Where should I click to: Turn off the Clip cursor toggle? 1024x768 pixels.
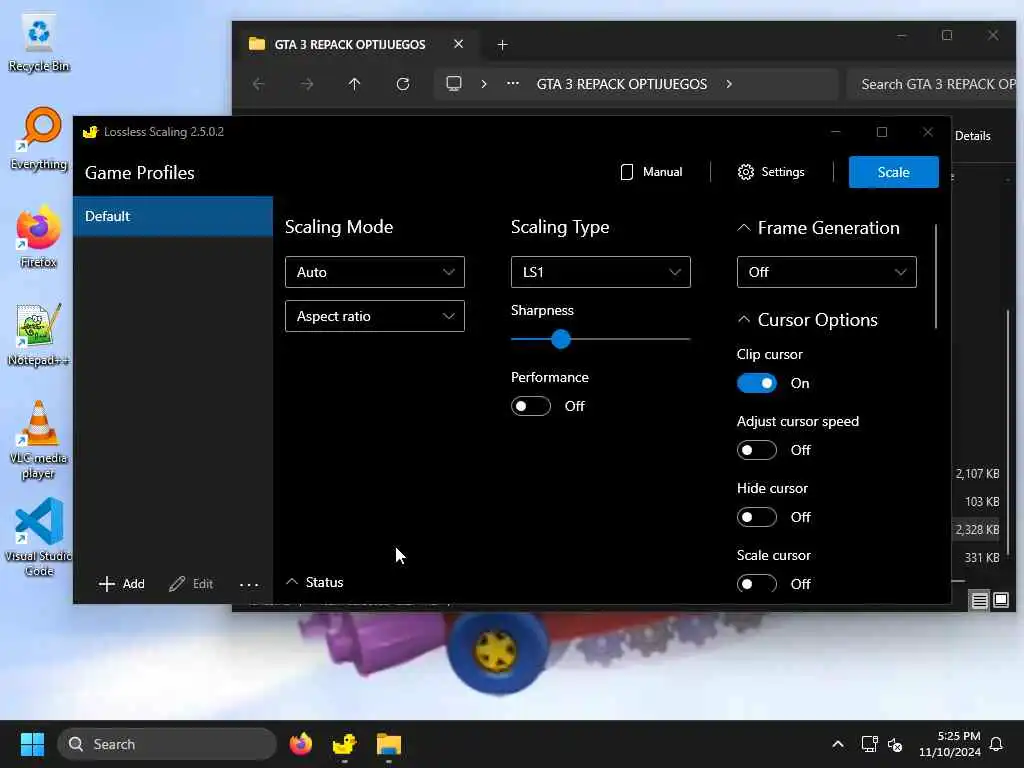click(757, 383)
